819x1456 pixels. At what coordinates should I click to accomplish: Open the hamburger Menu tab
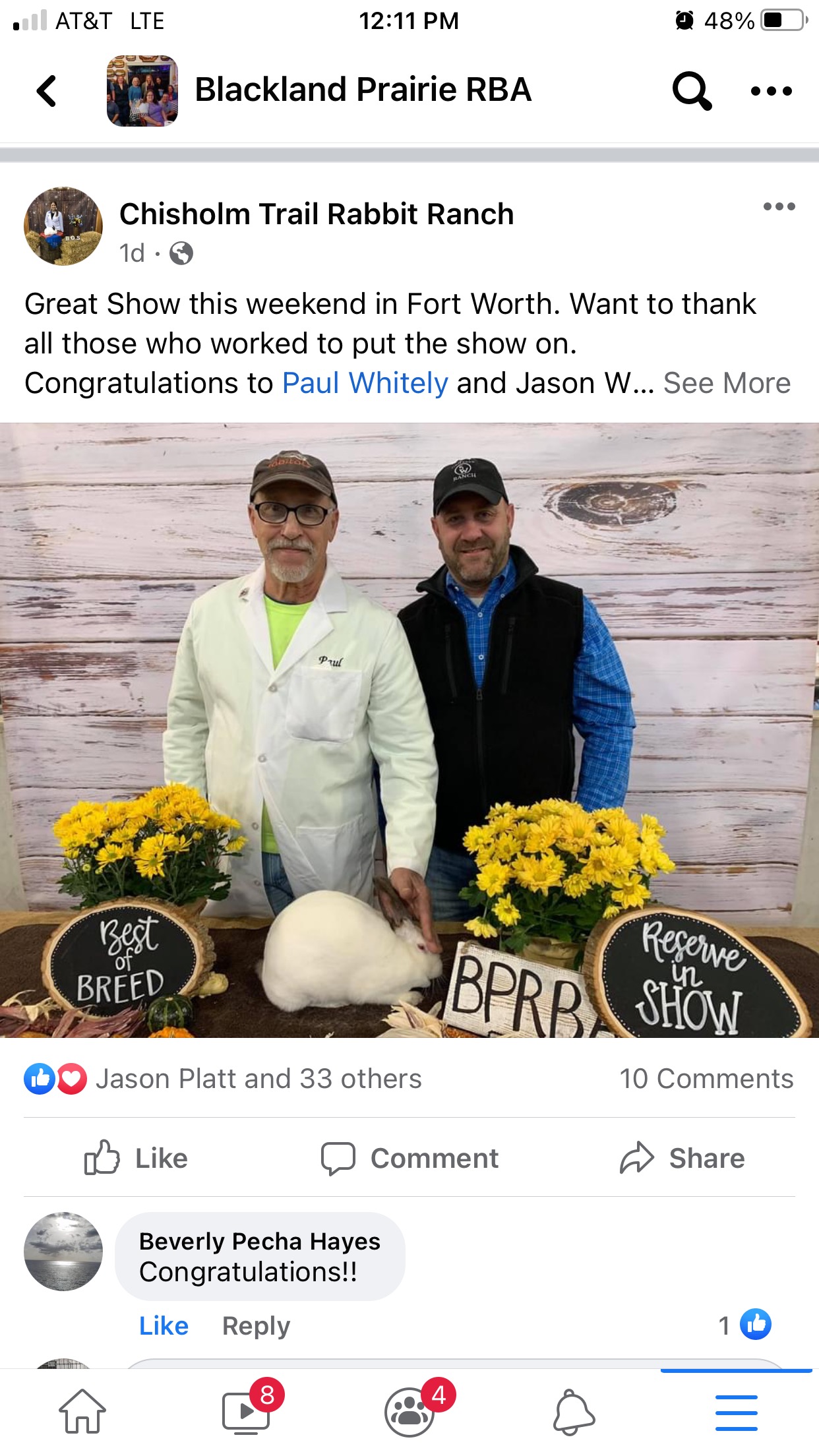[x=736, y=1412]
